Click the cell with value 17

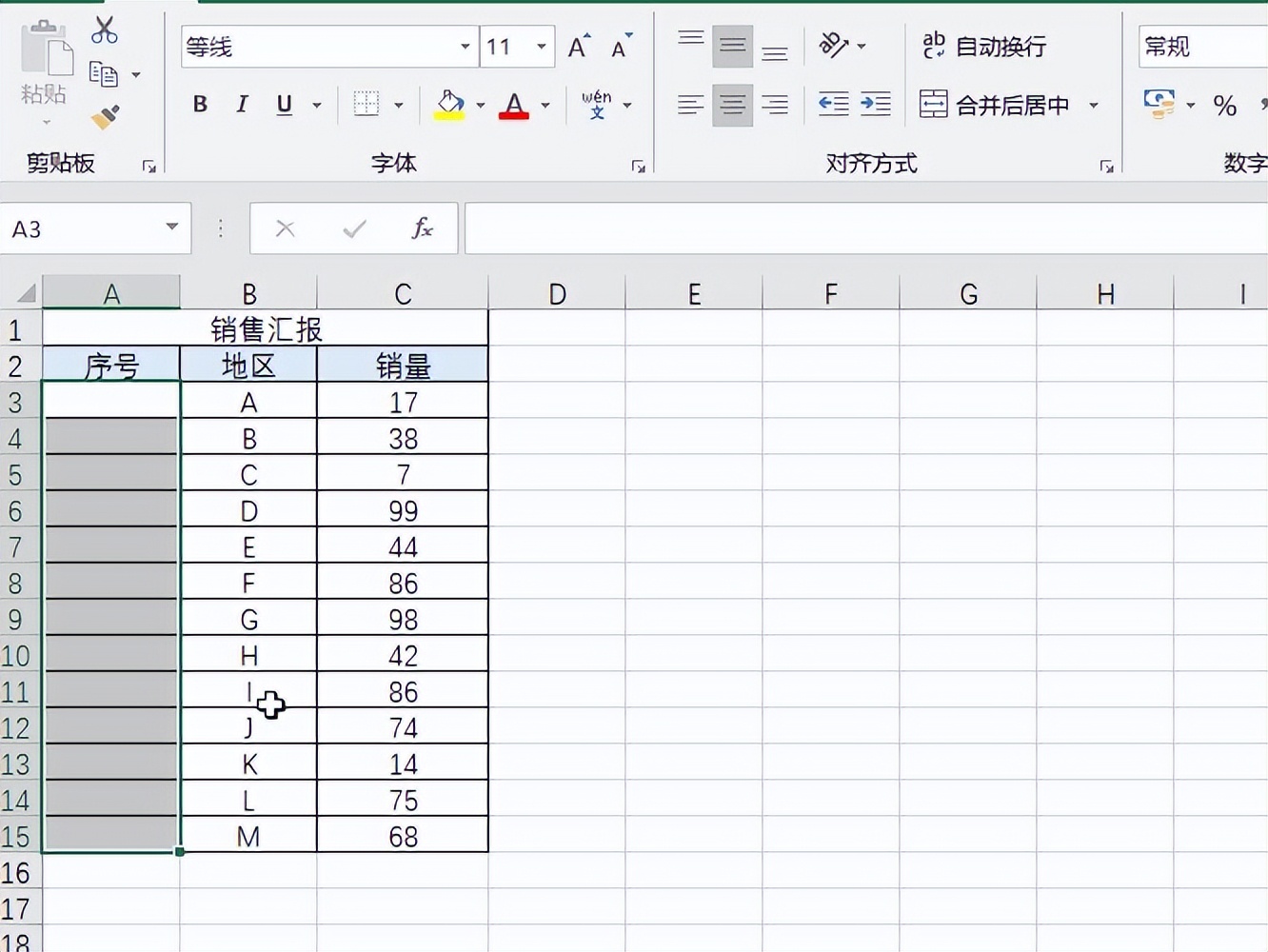click(403, 402)
